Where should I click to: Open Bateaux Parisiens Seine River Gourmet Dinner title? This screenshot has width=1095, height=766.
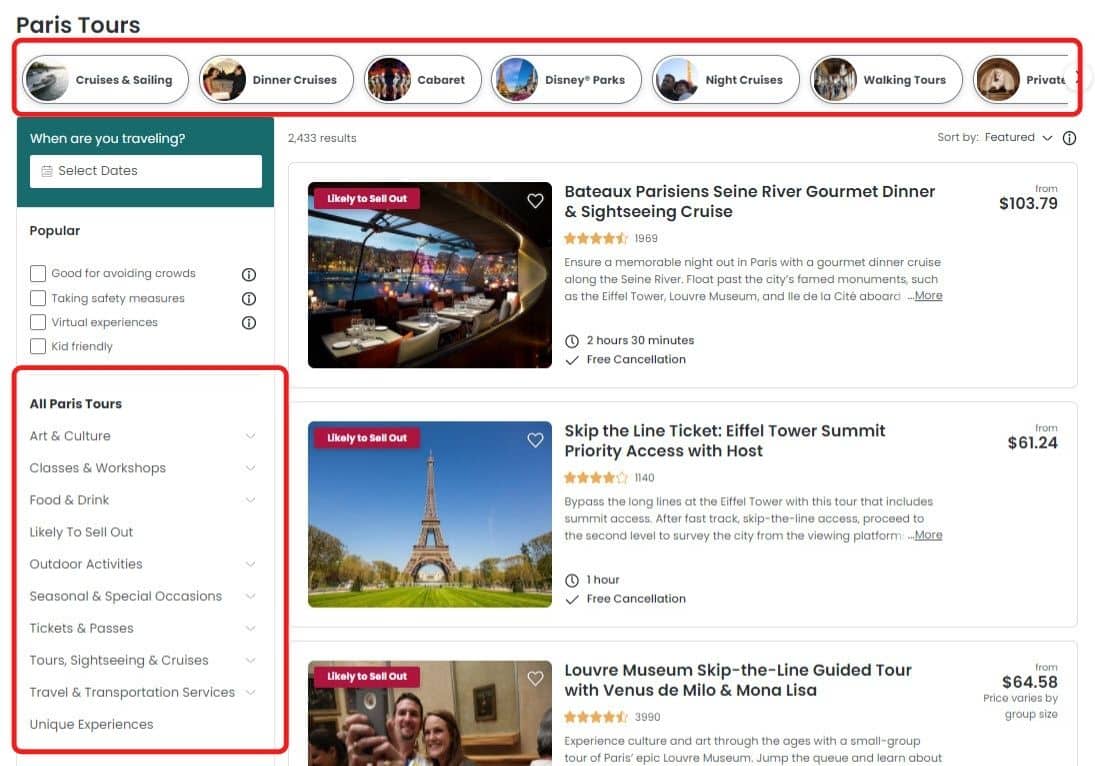point(749,201)
